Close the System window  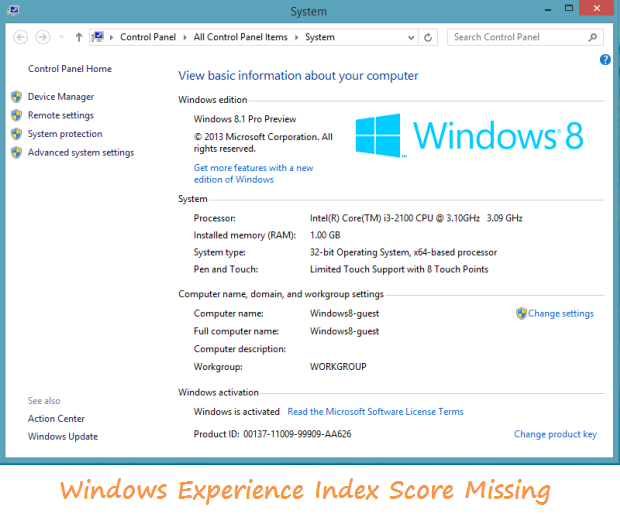pyautogui.click(x=597, y=8)
